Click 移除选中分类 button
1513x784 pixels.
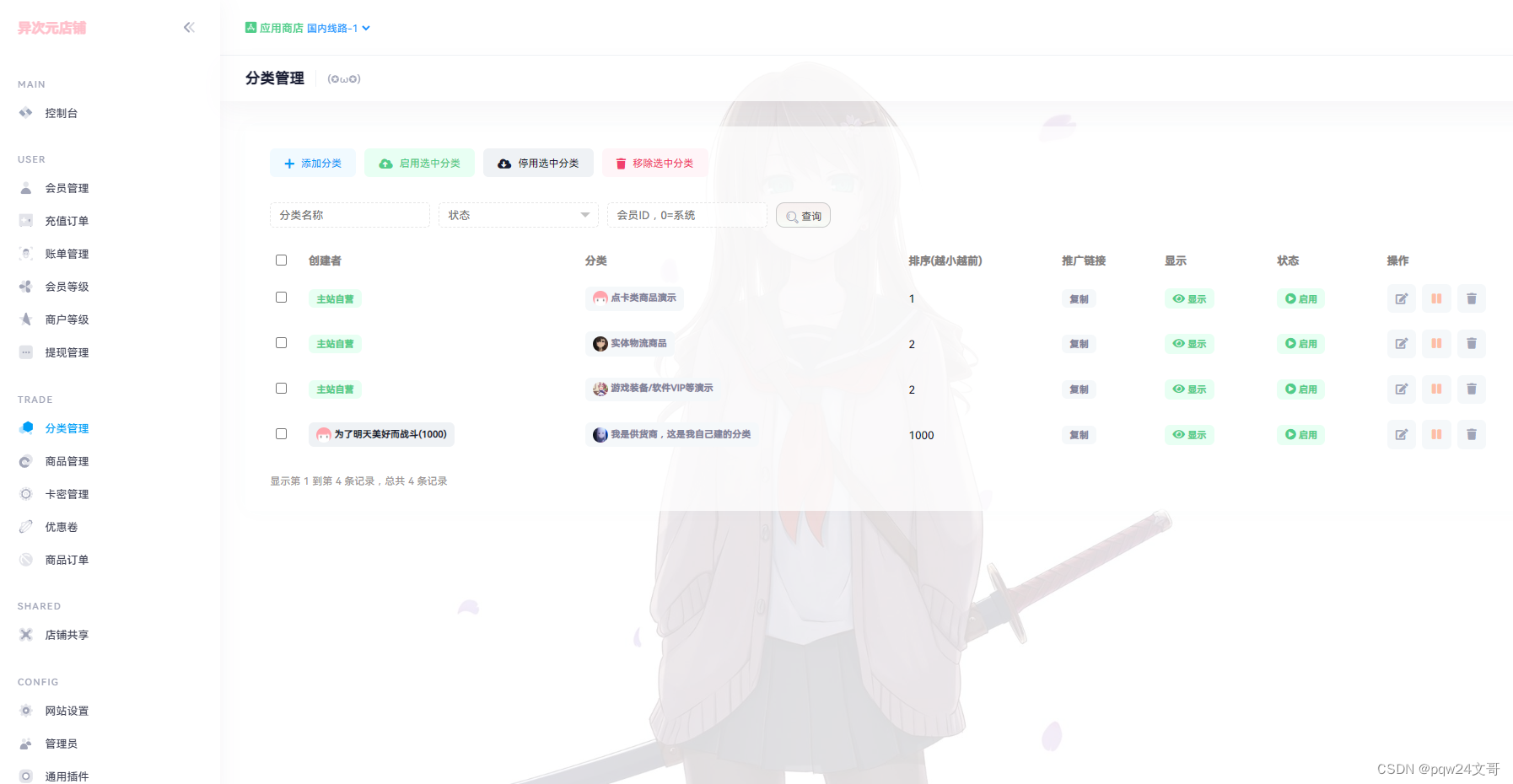coord(654,163)
